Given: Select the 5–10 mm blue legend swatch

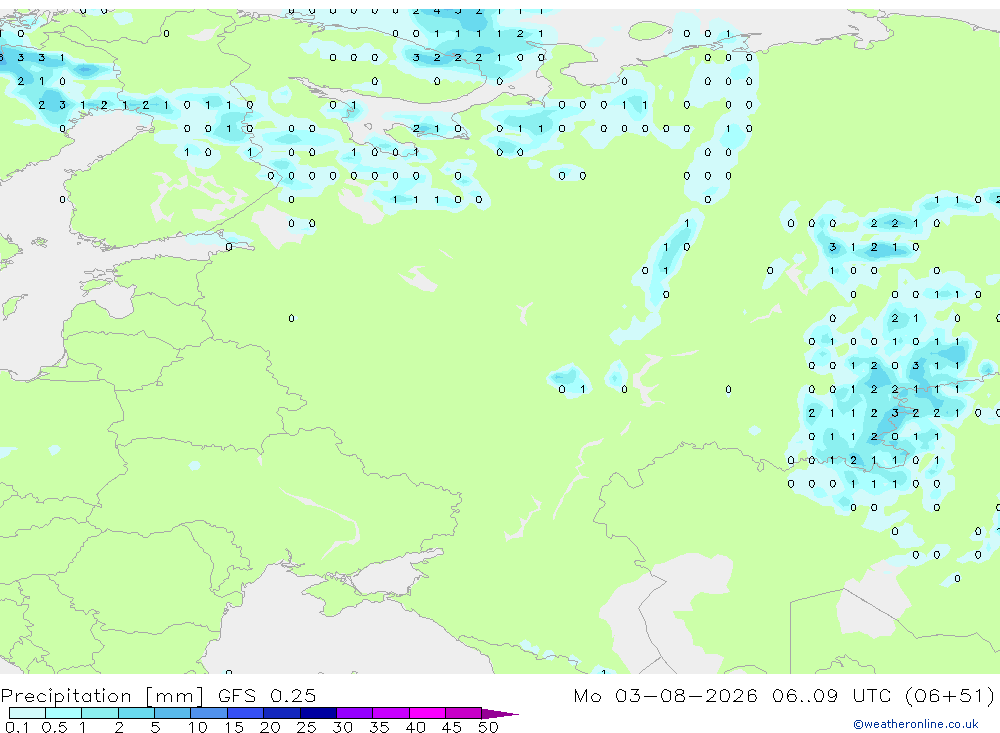Looking at the screenshot, I should (172, 713).
